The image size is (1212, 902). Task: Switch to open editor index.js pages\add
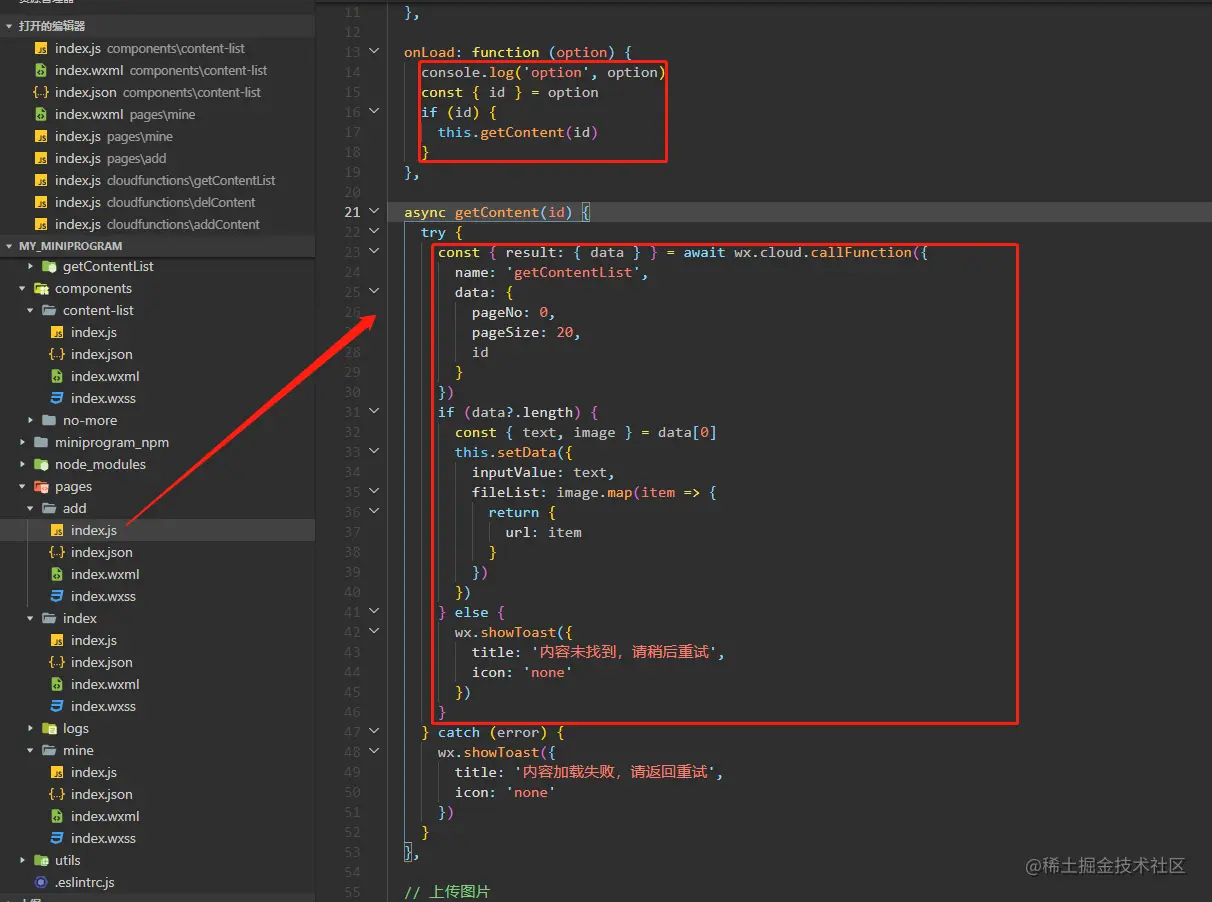tap(157, 158)
